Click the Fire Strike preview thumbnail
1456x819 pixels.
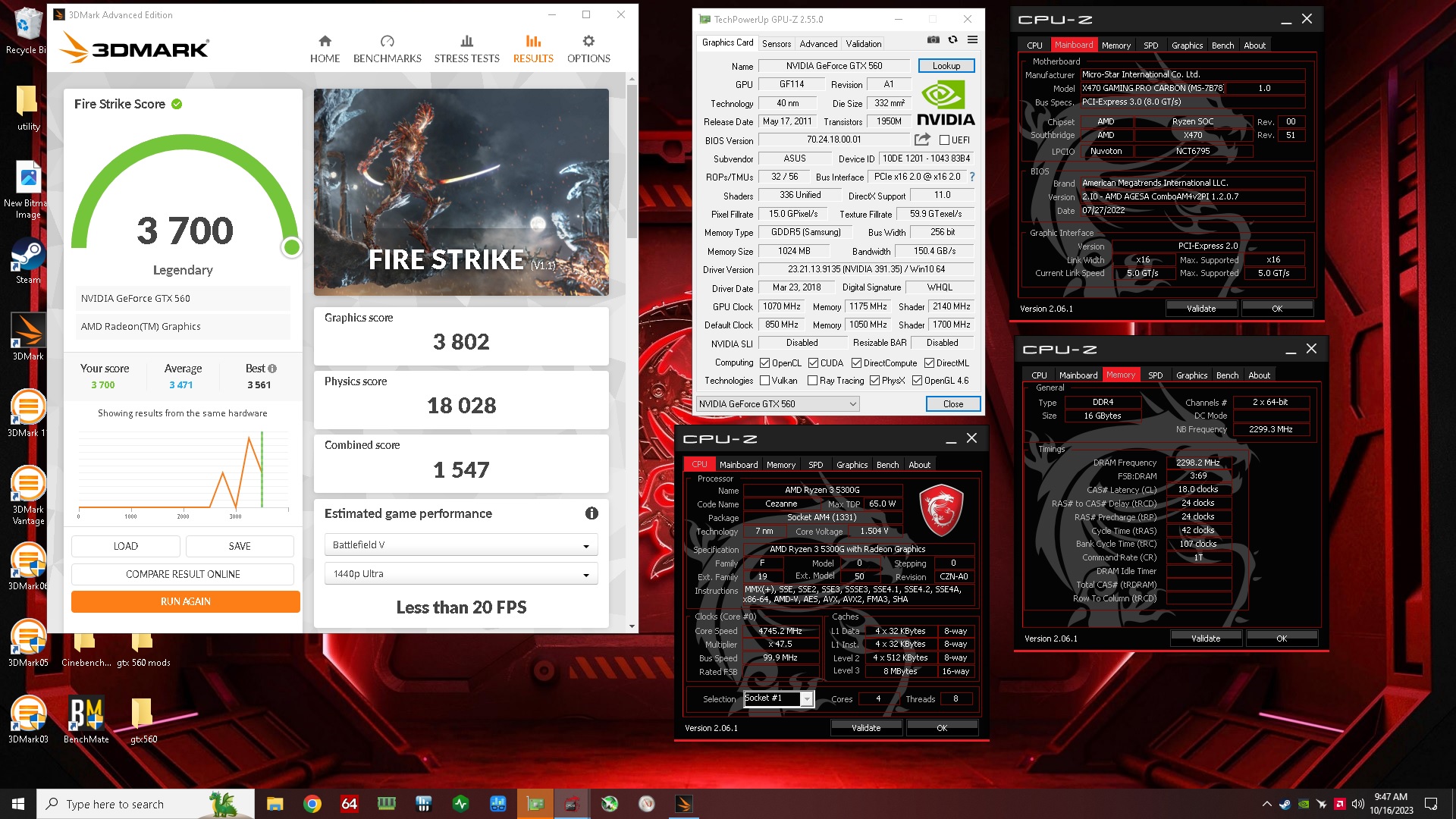click(x=461, y=192)
